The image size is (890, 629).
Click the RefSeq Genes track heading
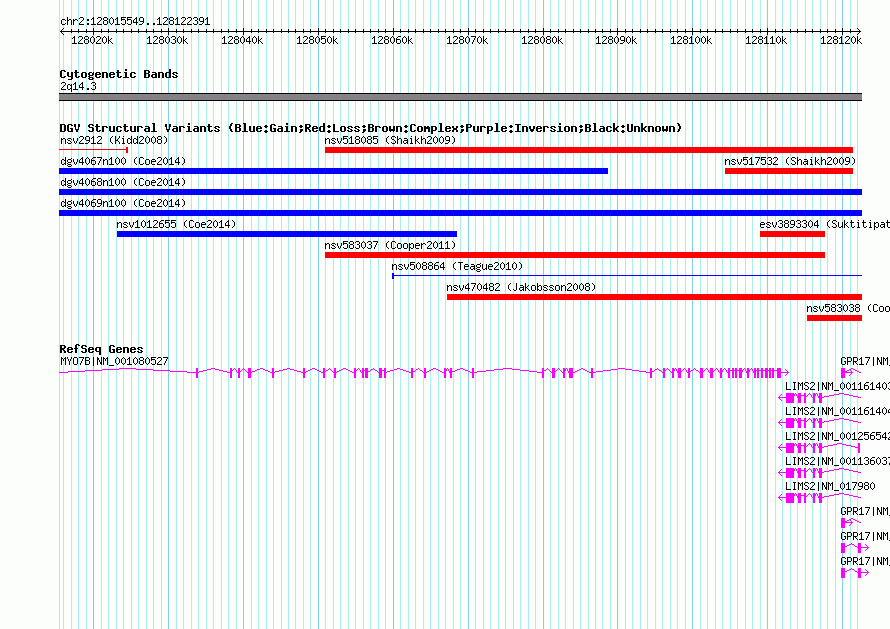(101, 349)
